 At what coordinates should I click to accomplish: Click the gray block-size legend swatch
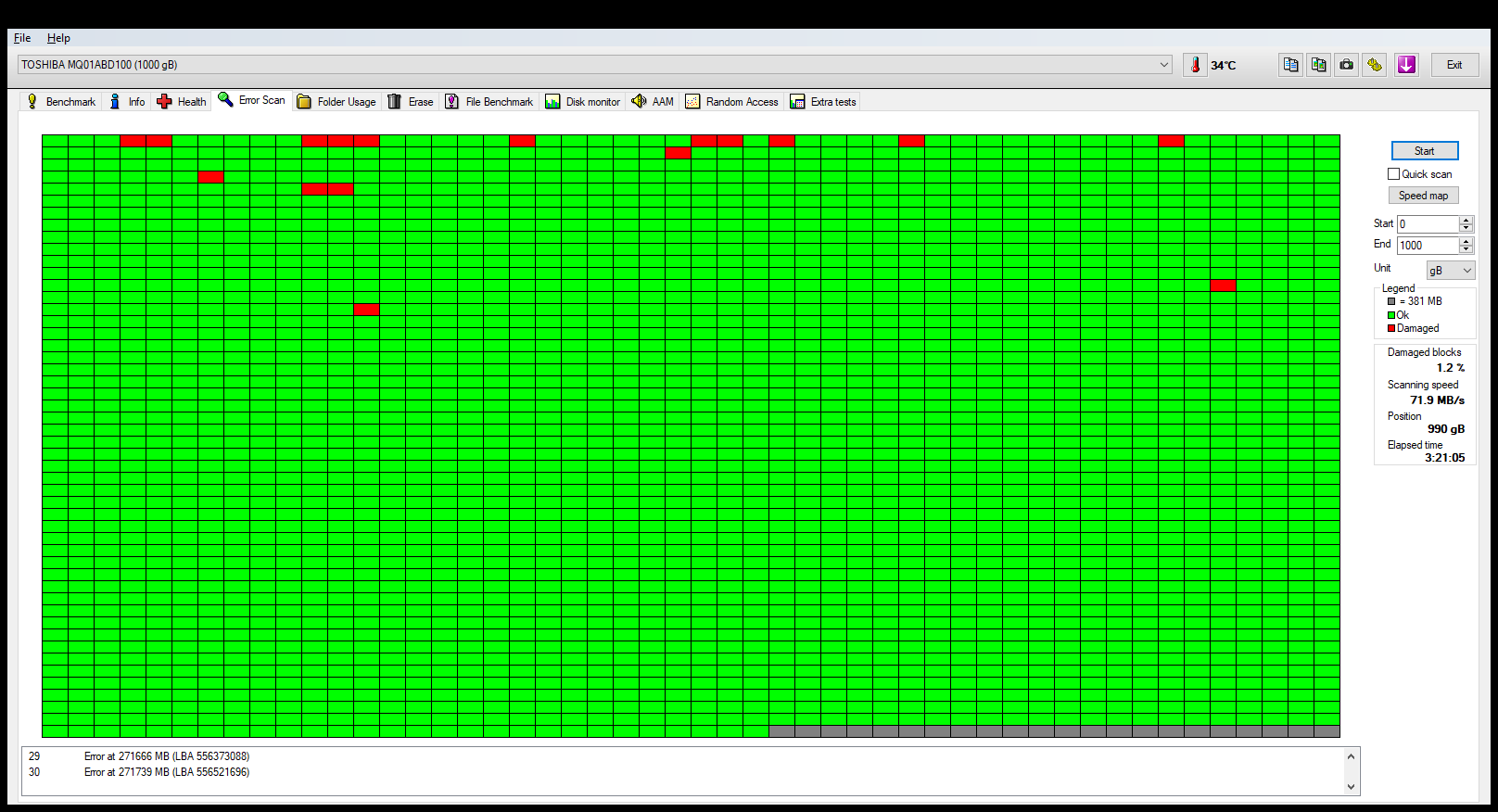(x=1391, y=301)
